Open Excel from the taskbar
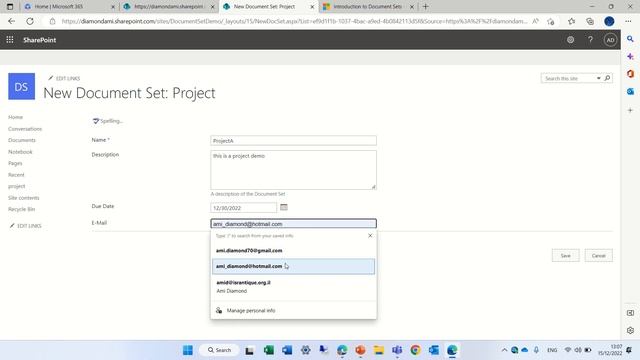Image resolution: width=640 pixels, height=360 pixels. (269, 350)
